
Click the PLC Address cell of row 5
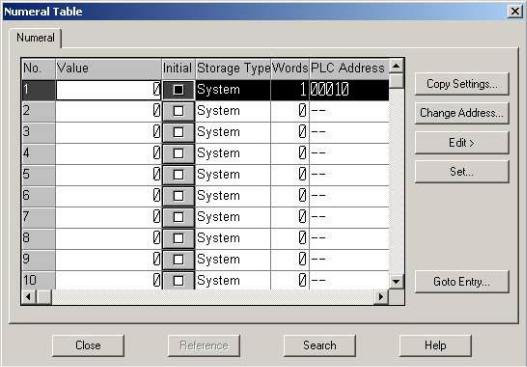coord(349,174)
